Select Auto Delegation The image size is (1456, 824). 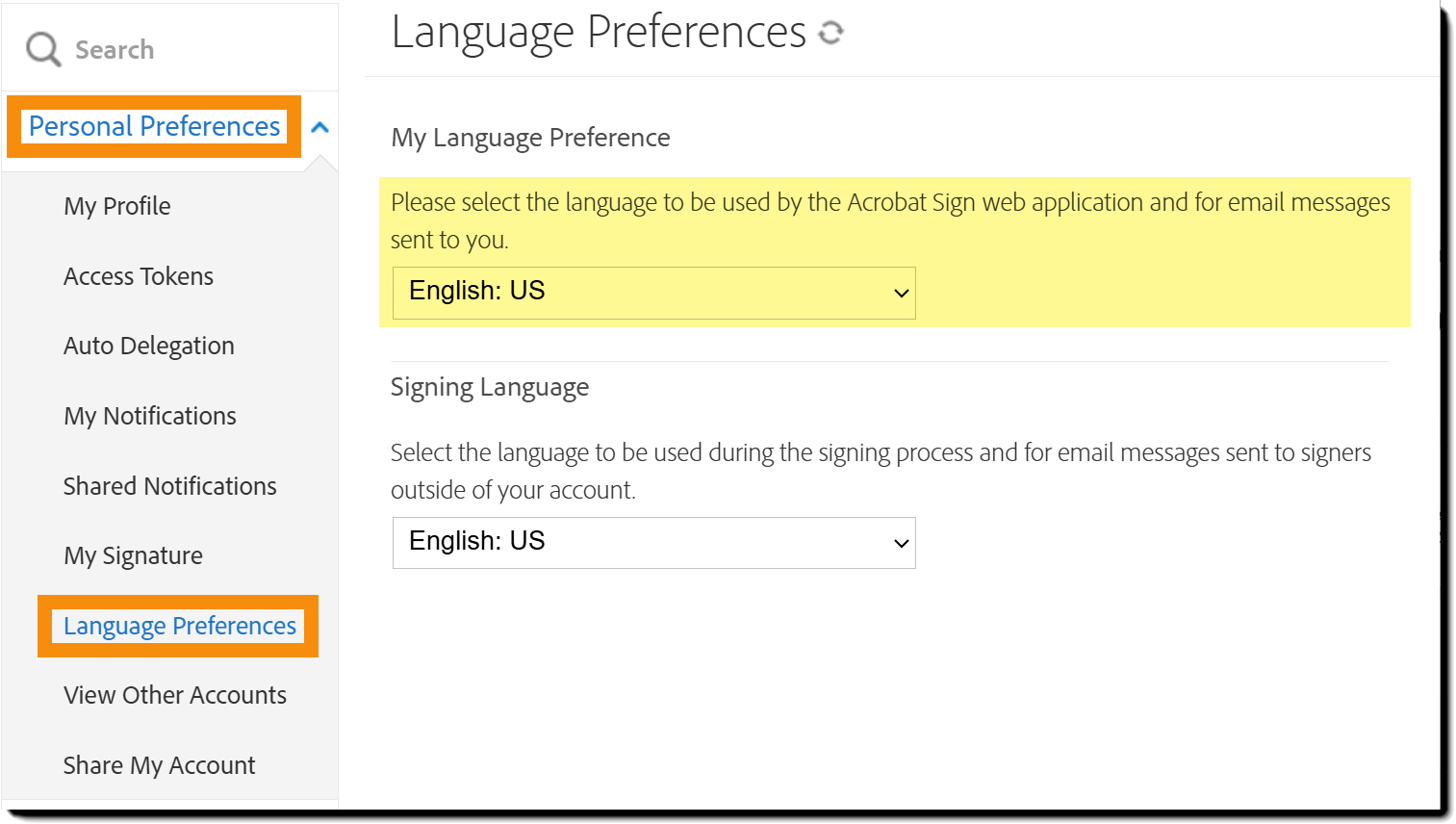[149, 346]
